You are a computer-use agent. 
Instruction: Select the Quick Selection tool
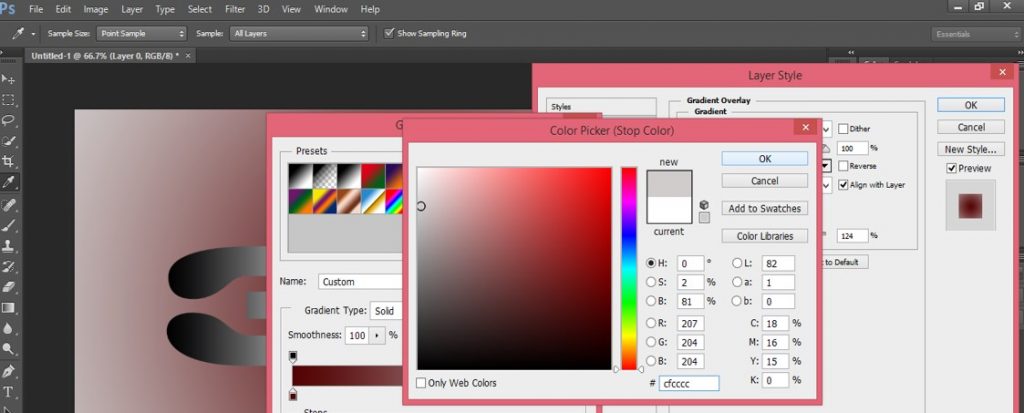click(x=8, y=140)
